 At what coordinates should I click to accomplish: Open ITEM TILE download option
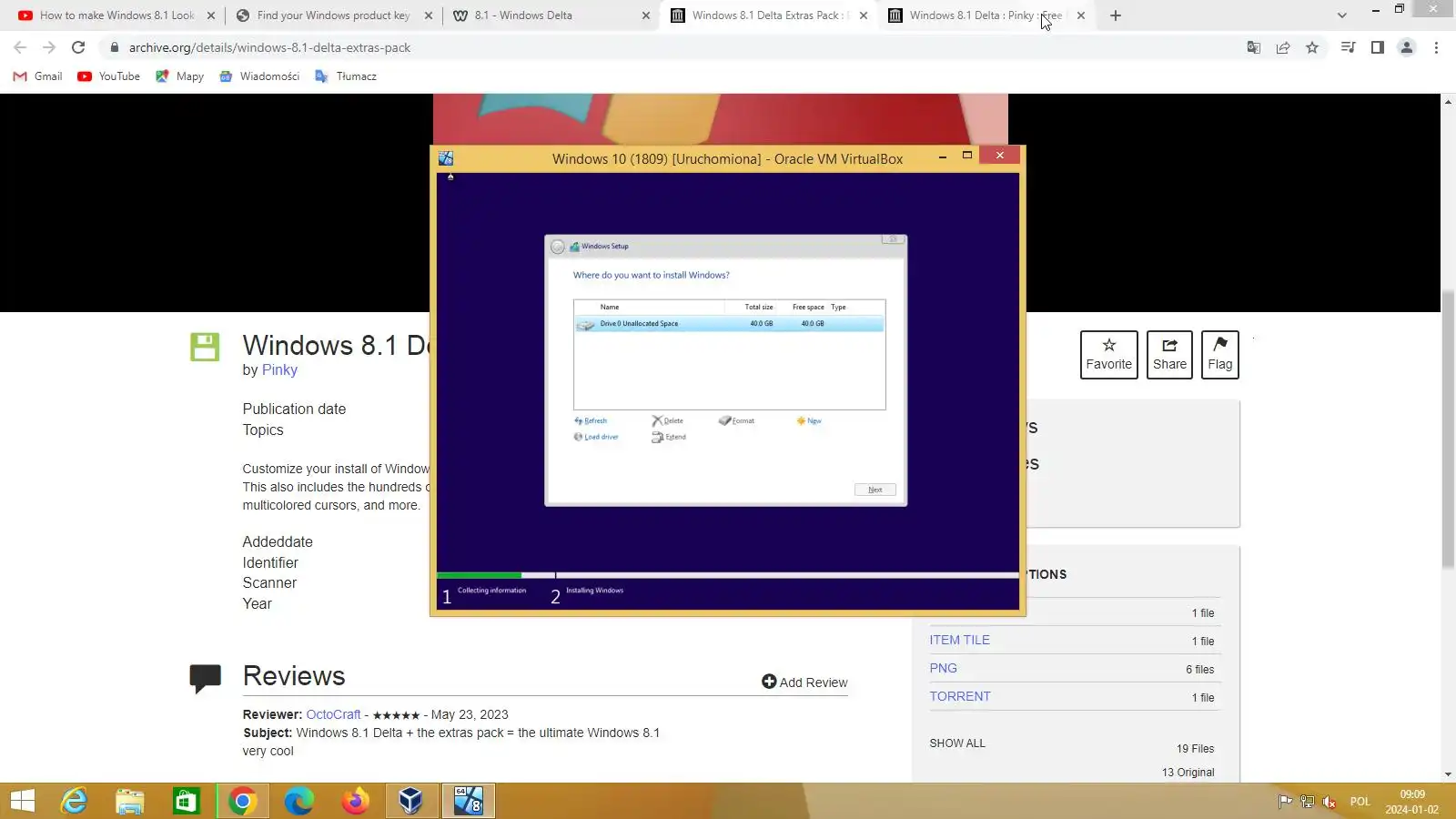coord(959,641)
